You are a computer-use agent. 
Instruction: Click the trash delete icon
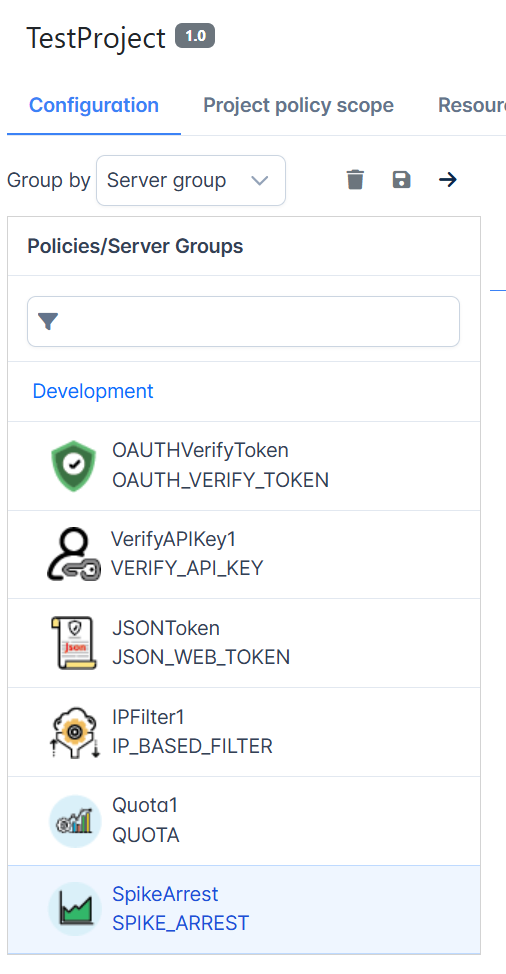click(x=355, y=180)
